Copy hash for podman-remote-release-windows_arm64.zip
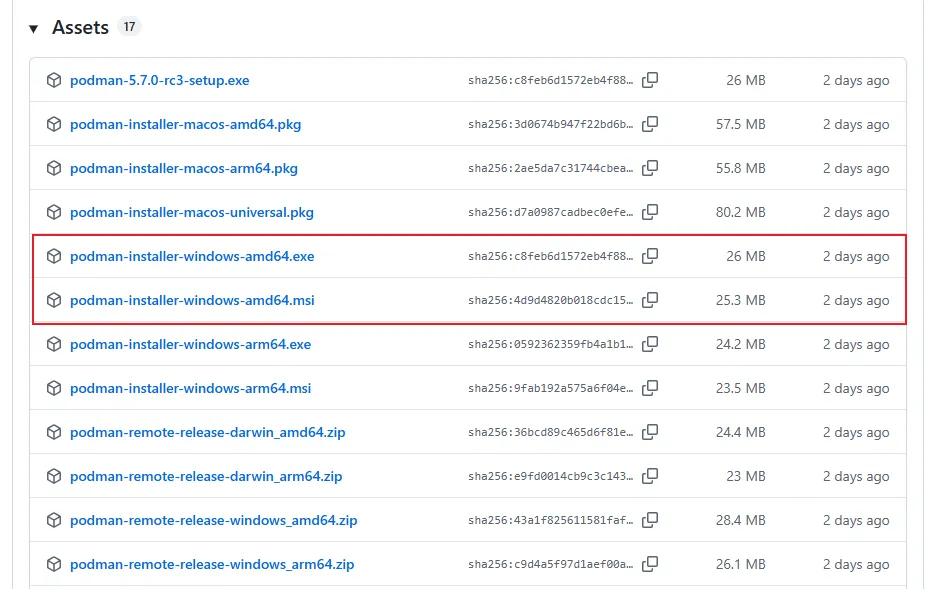The height and width of the screenshot is (589, 935). coord(650,564)
